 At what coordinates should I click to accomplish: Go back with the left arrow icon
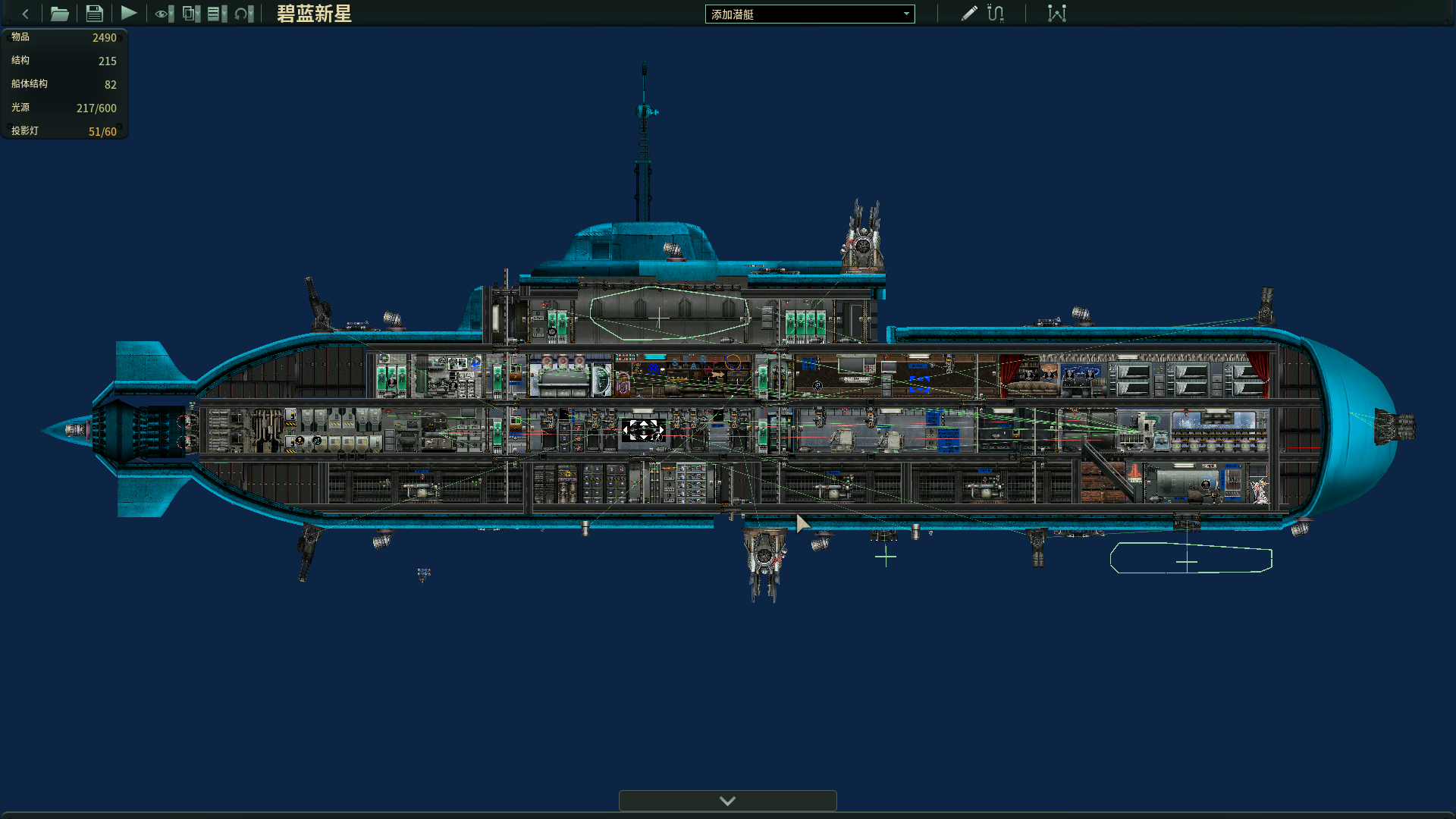point(25,14)
